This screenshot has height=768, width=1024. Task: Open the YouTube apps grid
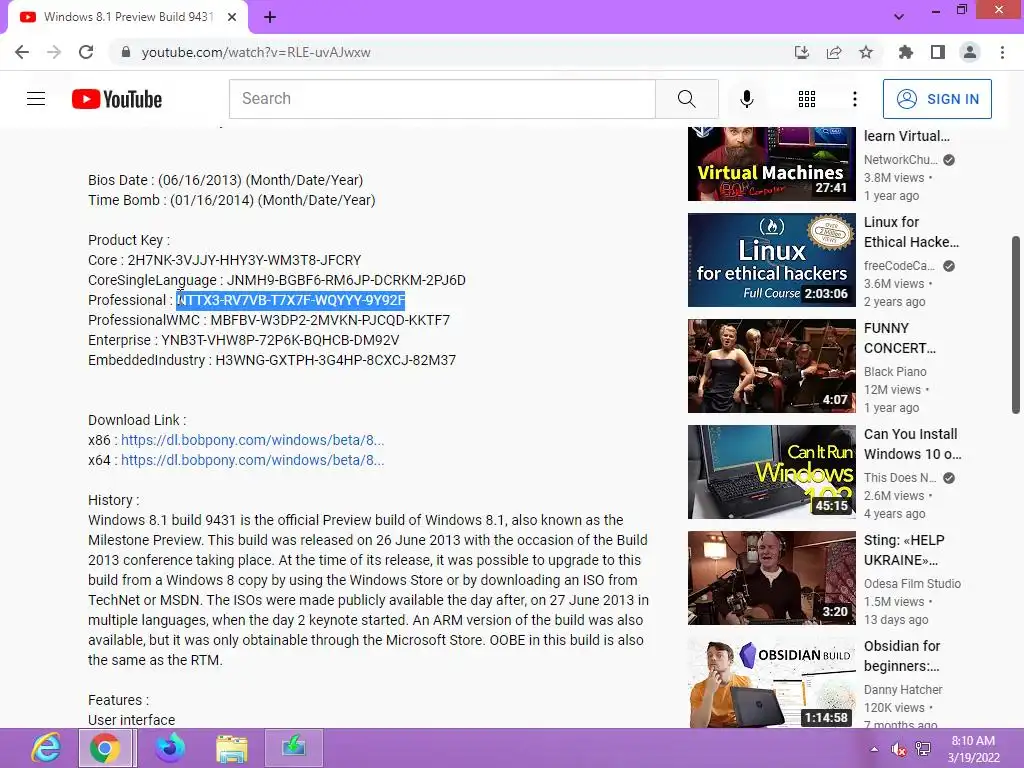pos(807,99)
